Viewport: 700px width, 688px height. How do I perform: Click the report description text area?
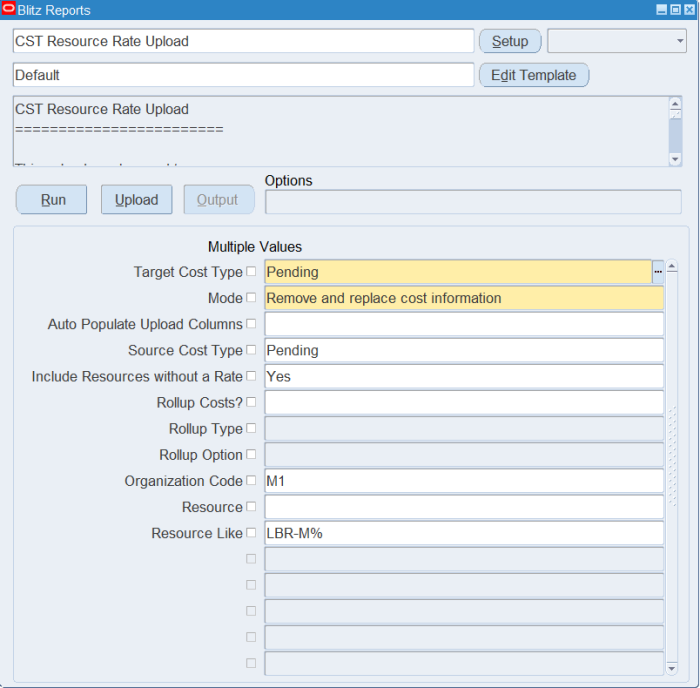341,131
